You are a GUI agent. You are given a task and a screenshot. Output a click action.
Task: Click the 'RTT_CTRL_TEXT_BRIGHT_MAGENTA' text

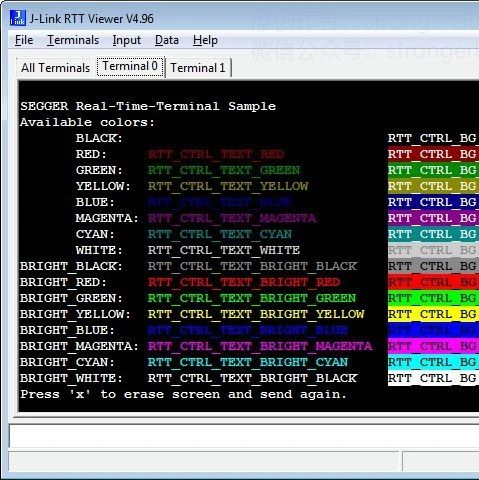click(260, 346)
